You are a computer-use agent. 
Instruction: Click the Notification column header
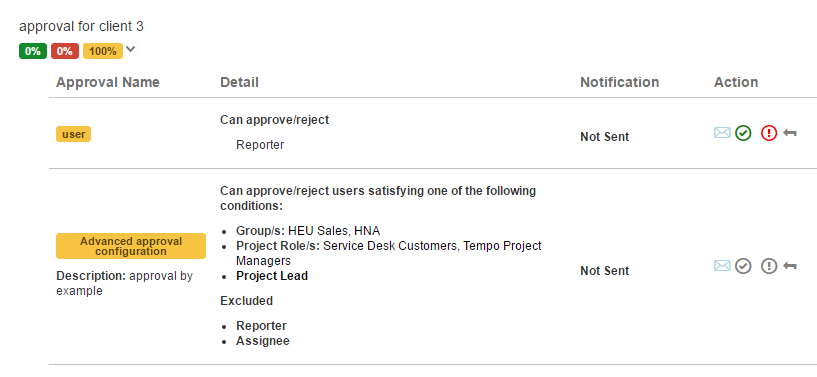pos(620,82)
